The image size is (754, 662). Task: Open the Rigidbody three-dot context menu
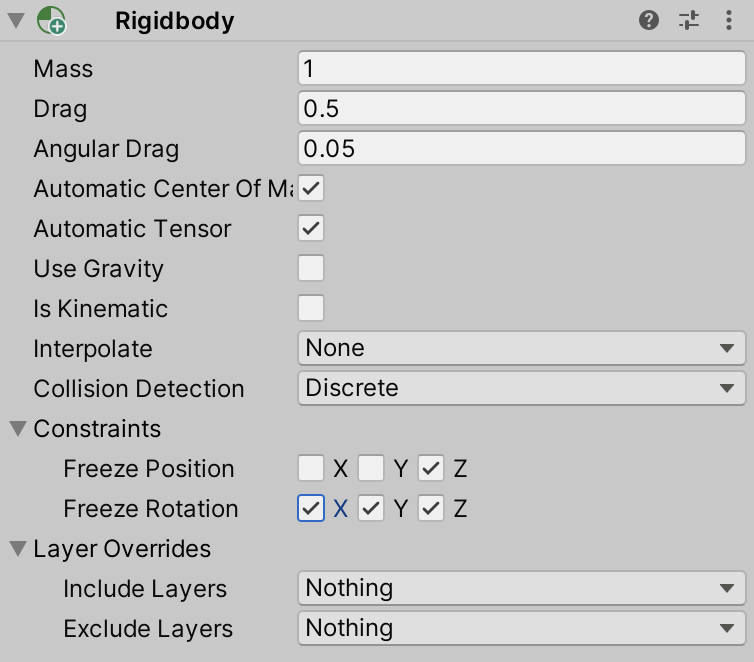click(x=727, y=20)
